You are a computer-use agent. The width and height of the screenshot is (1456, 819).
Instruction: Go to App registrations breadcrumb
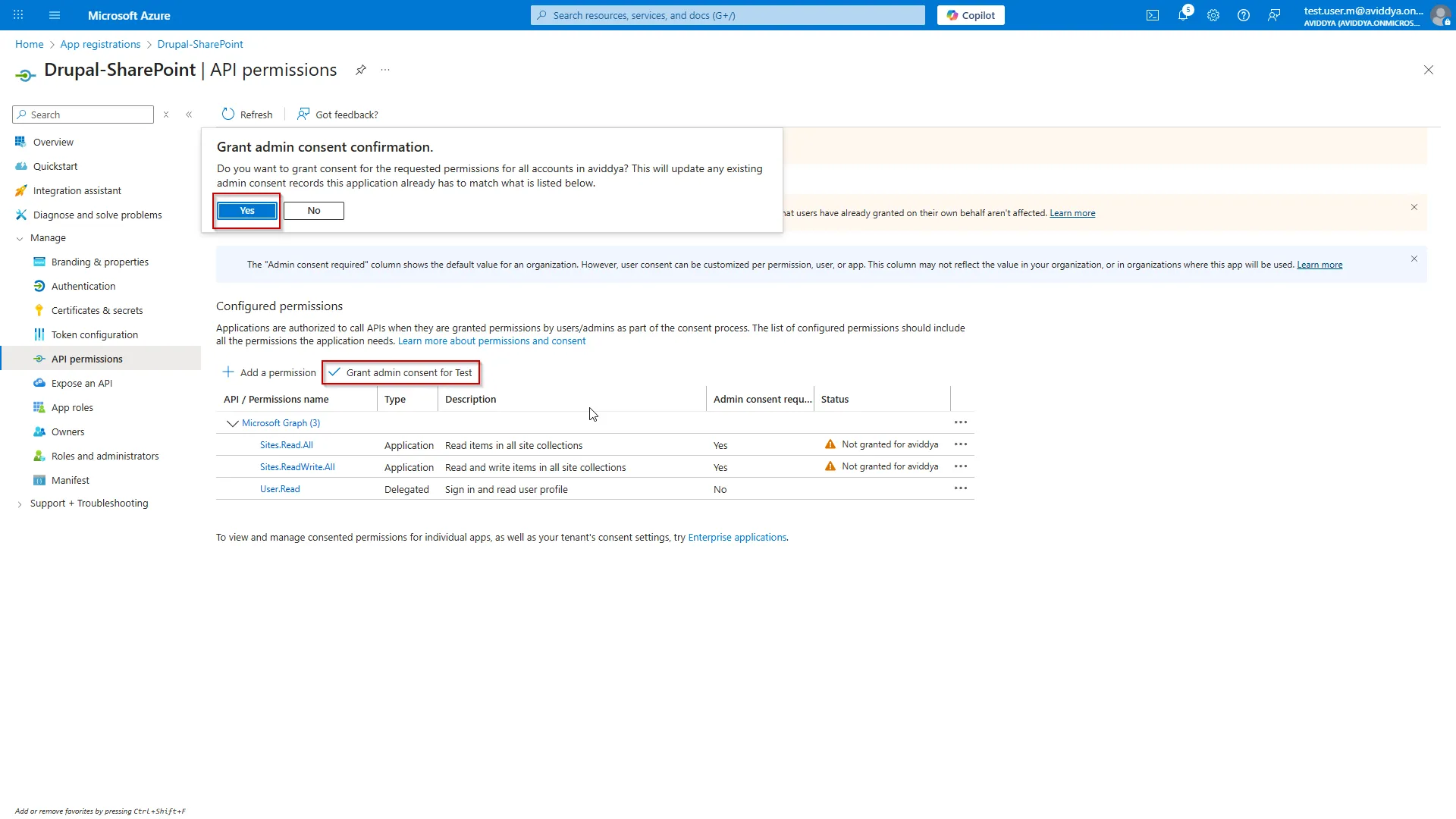pos(100,44)
